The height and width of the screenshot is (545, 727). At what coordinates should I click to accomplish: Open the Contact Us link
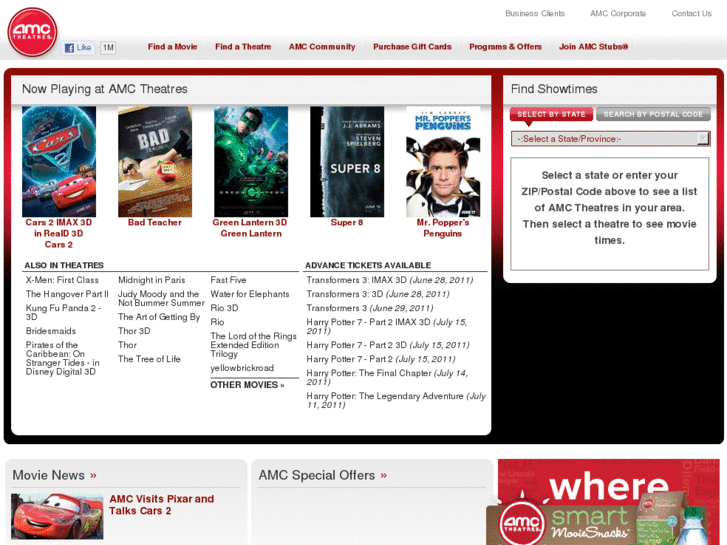691,13
